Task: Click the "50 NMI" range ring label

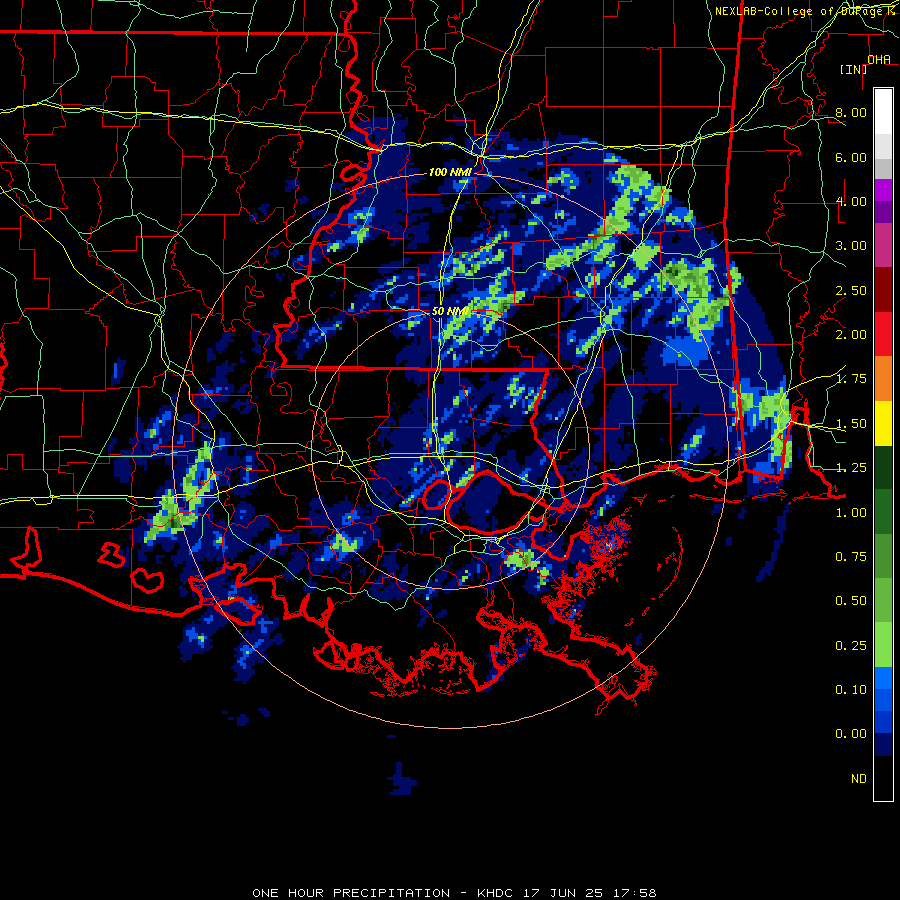Action: [451, 311]
